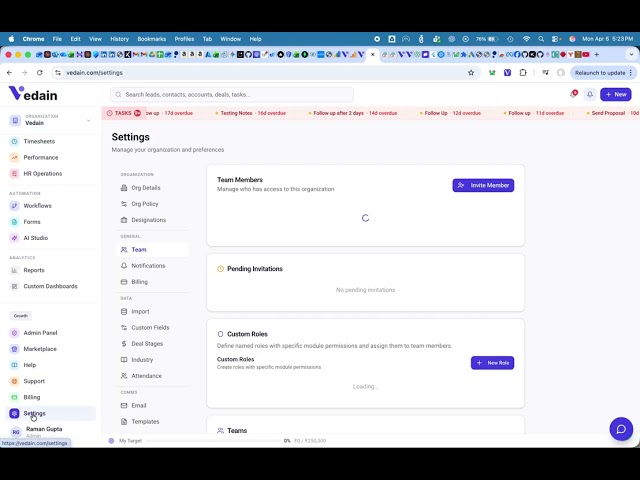Viewport: 640px width, 480px height.
Task: Expand Chrome tab list chevron
Action: (x=631, y=54)
